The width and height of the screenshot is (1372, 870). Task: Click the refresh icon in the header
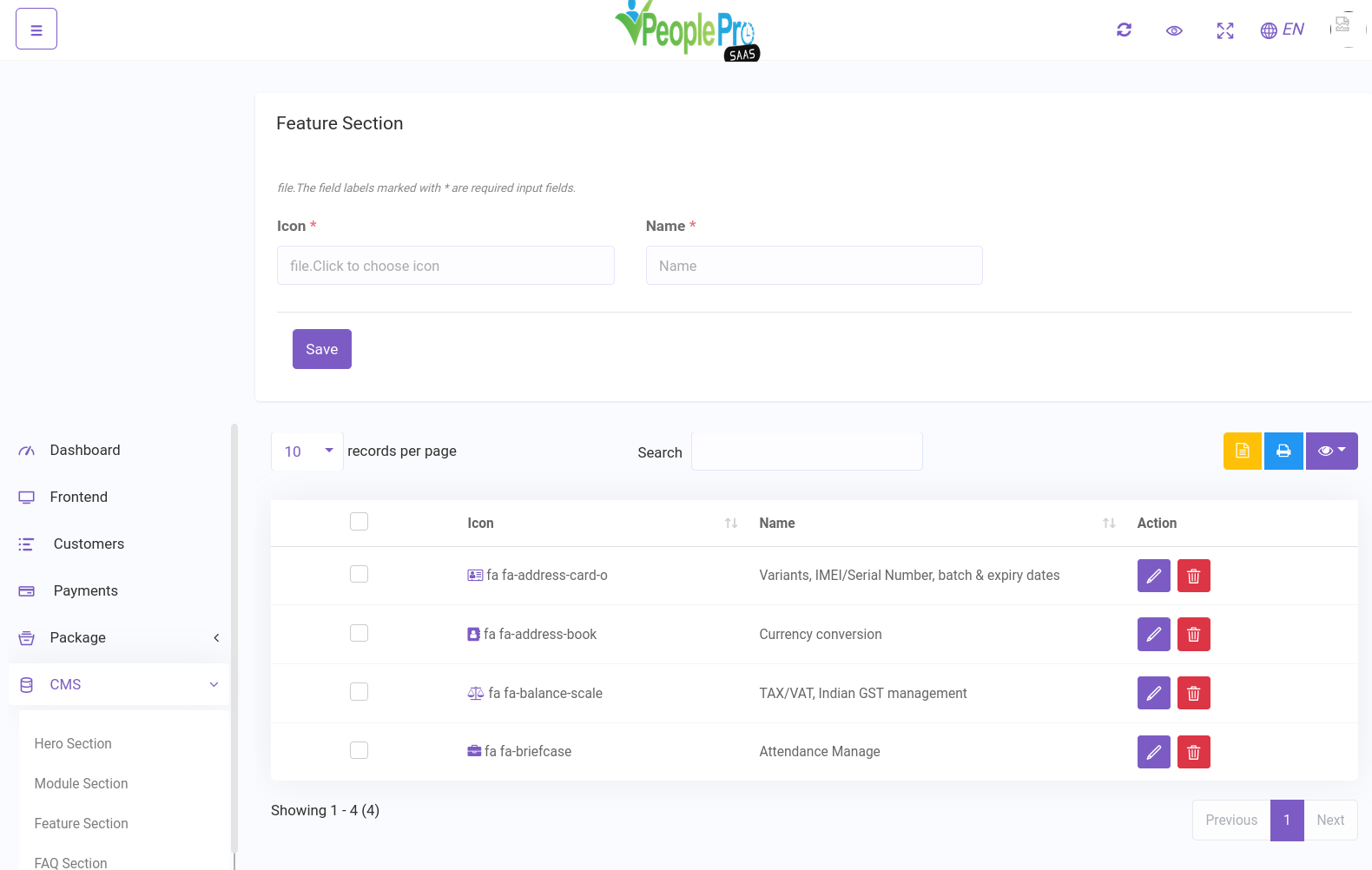pos(1124,30)
